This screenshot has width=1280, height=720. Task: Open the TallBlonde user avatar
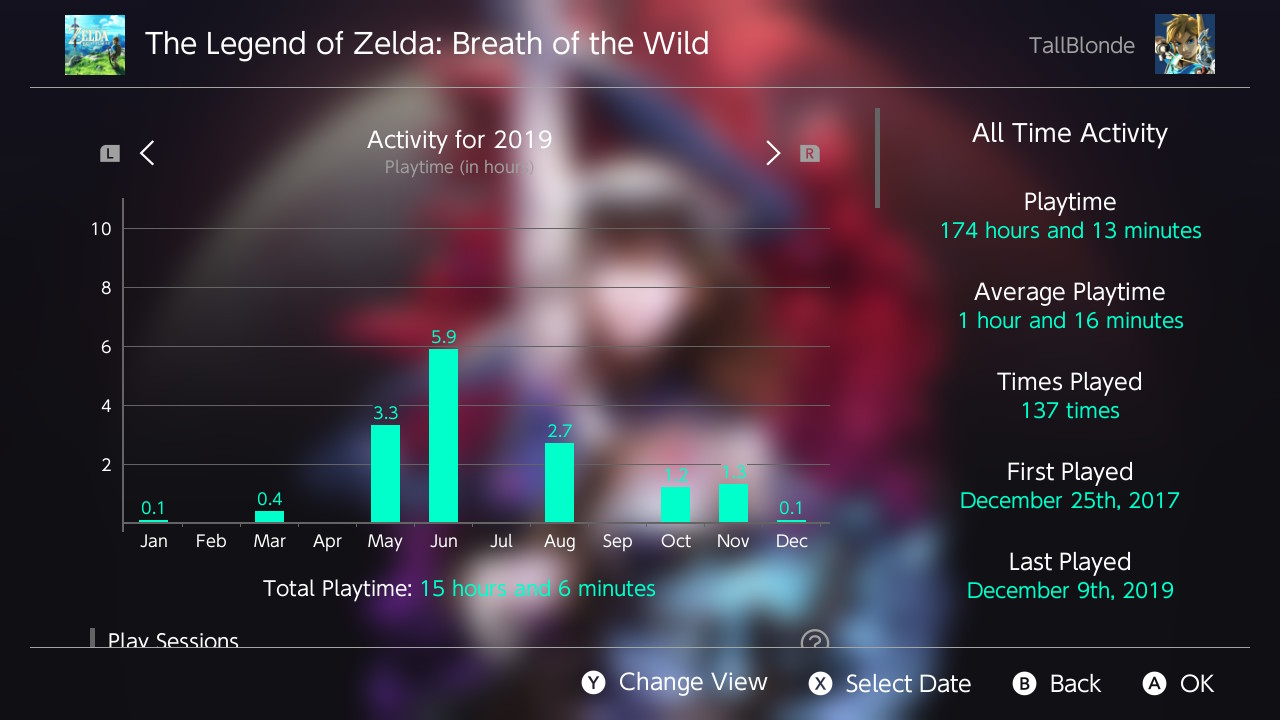pos(1185,44)
